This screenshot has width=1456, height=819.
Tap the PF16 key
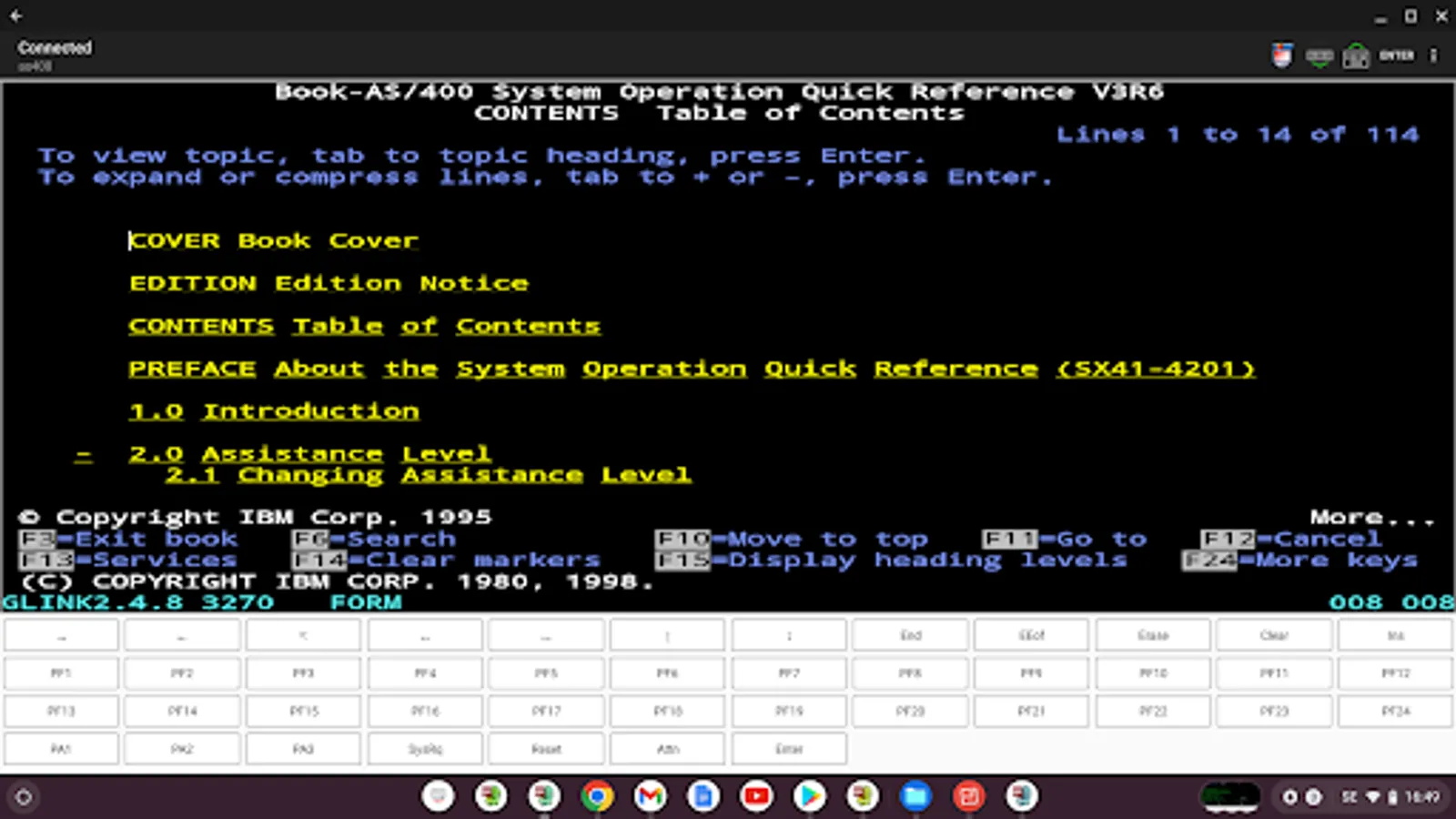click(425, 711)
